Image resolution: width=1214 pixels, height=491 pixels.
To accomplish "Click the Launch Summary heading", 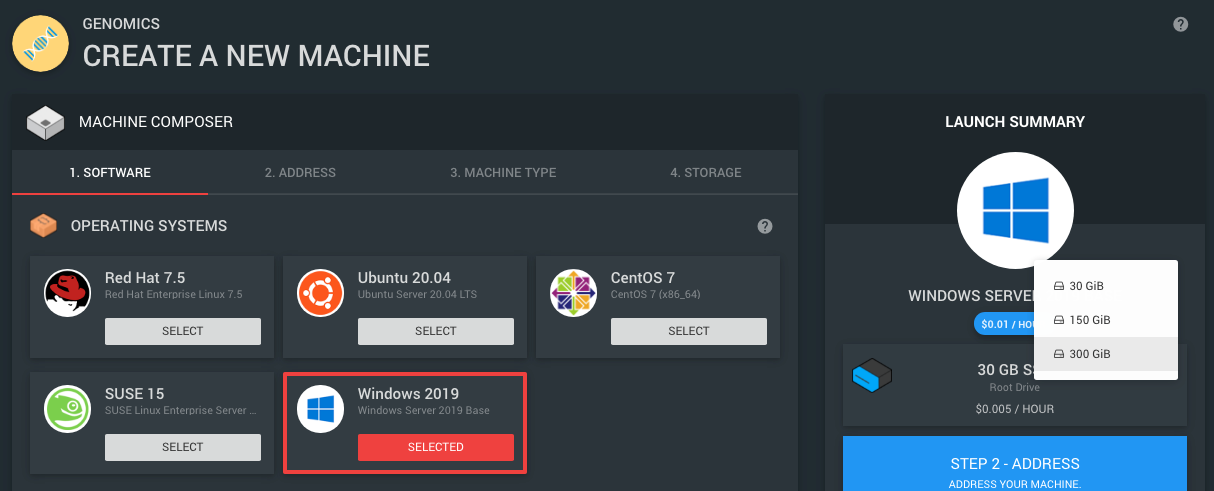I will pyautogui.click(x=1015, y=122).
